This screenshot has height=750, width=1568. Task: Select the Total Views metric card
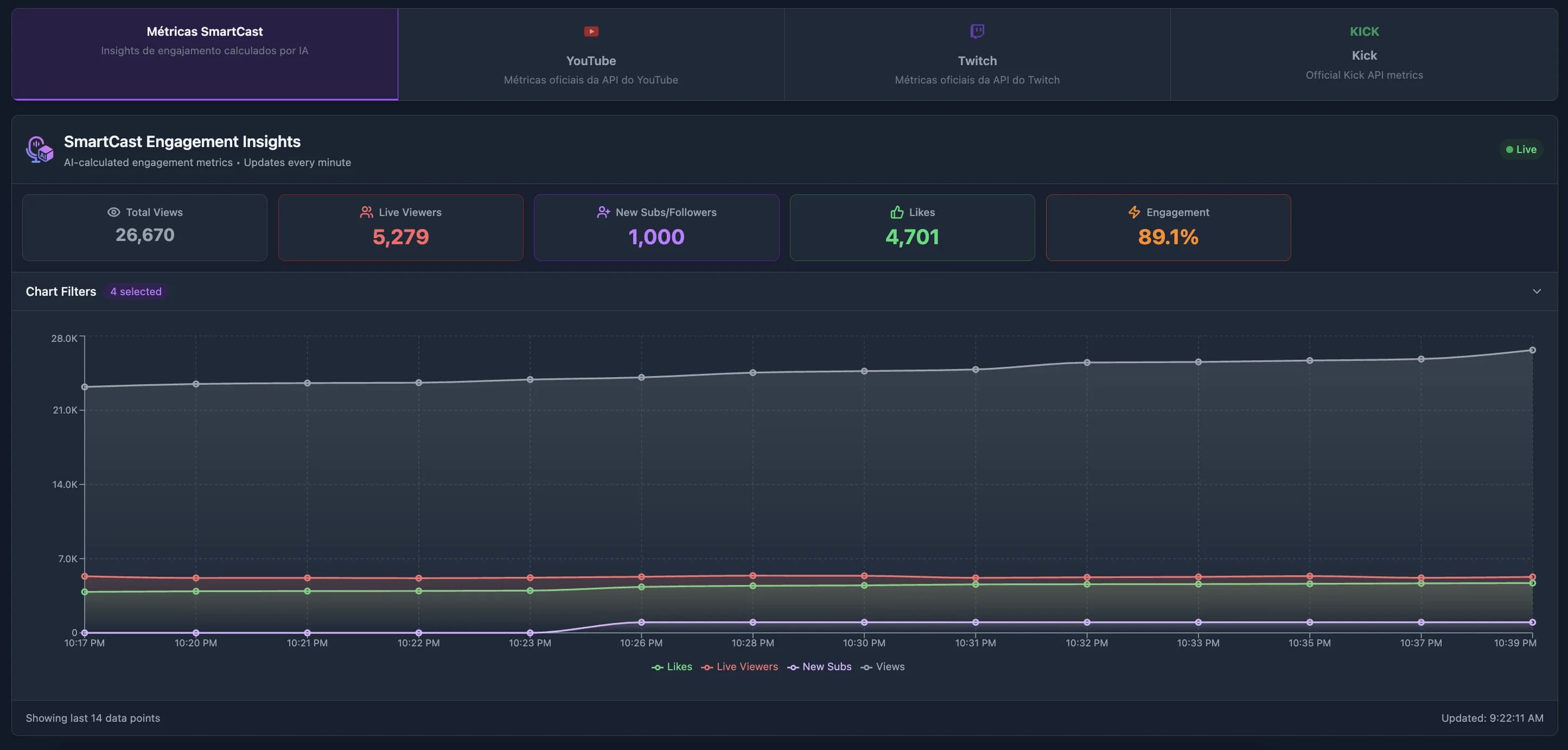[144, 227]
